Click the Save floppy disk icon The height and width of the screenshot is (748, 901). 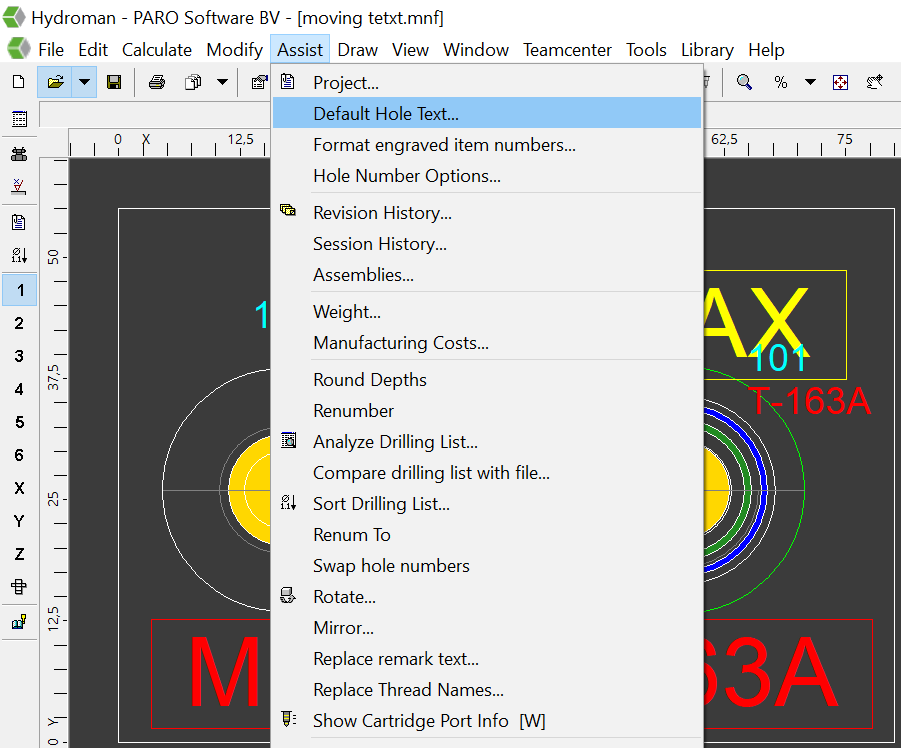point(114,82)
